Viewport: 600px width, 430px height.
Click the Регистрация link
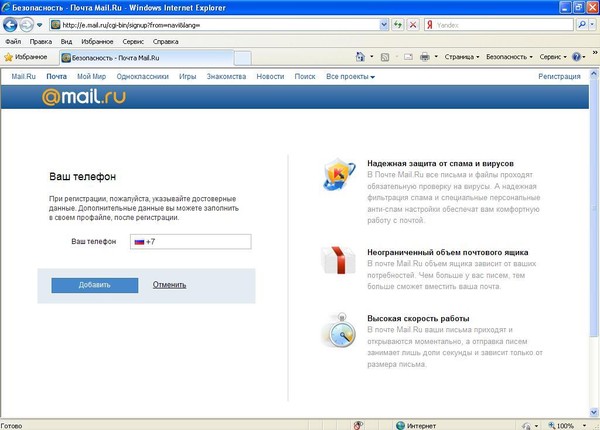pos(559,77)
